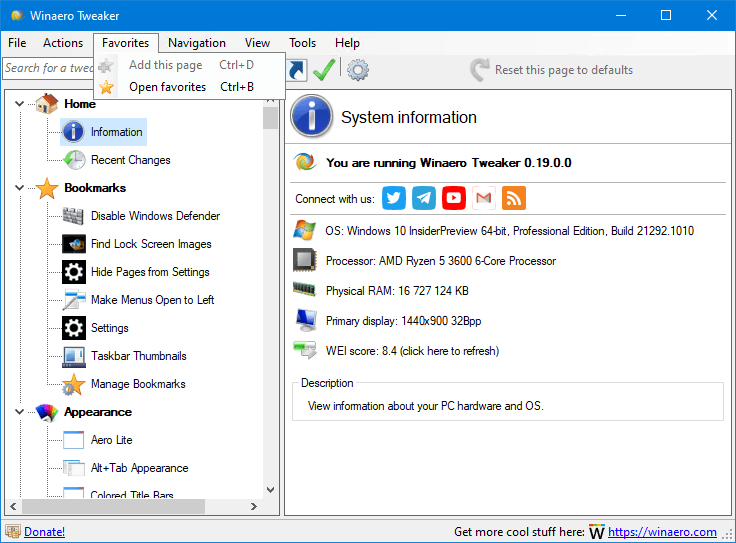Screen dimensions: 736x543
Task: Click Reset this page to defaults
Action: pyautogui.click(x=552, y=70)
